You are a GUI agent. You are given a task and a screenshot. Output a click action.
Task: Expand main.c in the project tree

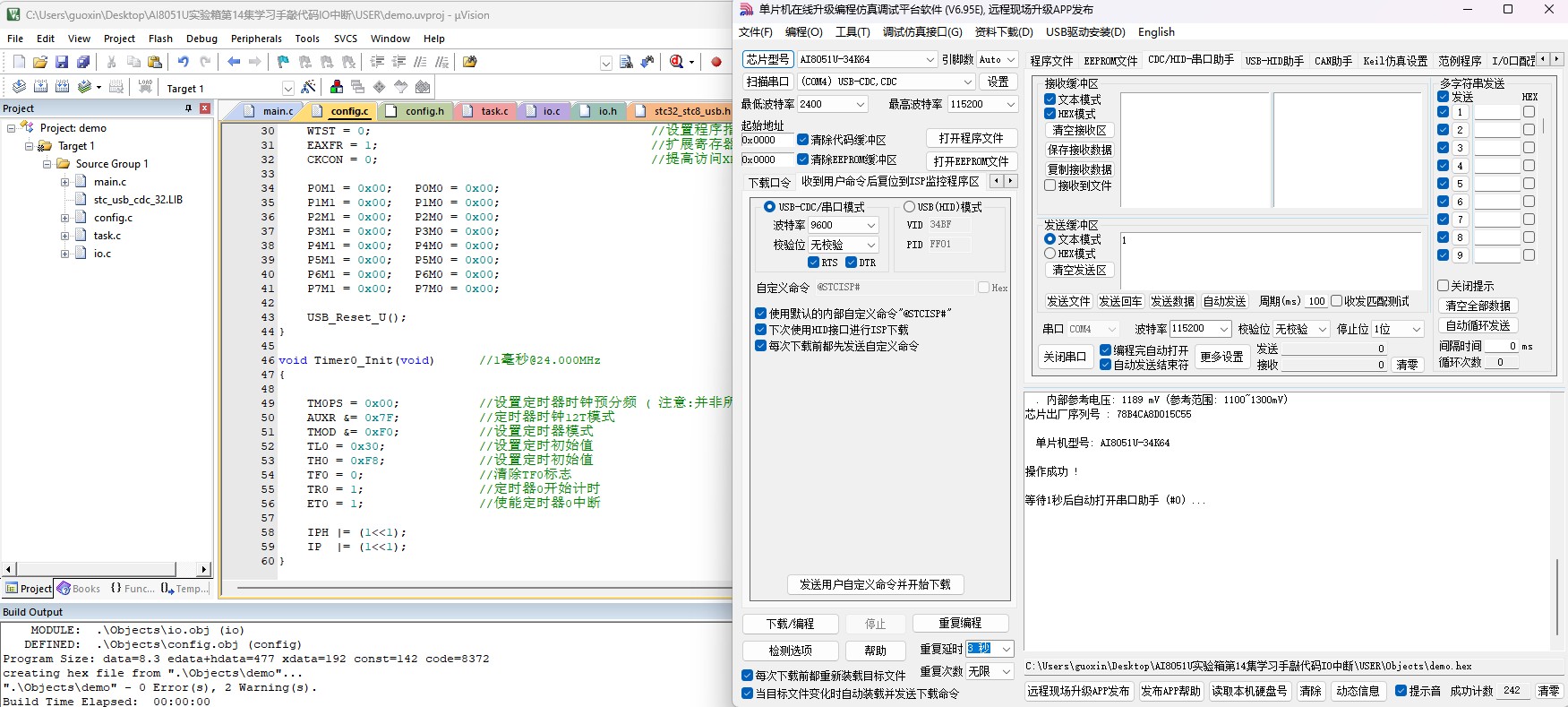pos(64,182)
